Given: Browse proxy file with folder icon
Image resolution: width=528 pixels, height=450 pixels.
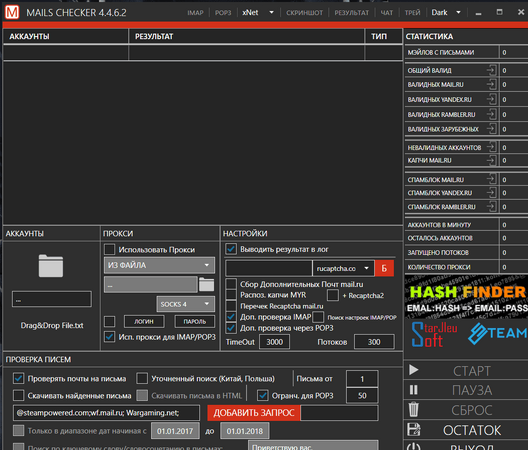Looking at the screenshot, I should (x=206, y=285).
